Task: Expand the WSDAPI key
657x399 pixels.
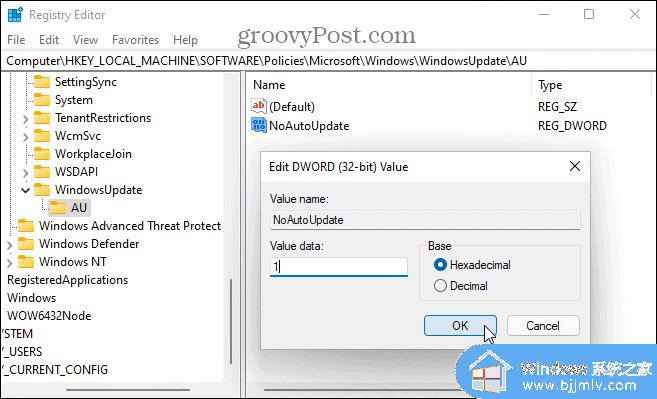Action: tap(26, 173)
